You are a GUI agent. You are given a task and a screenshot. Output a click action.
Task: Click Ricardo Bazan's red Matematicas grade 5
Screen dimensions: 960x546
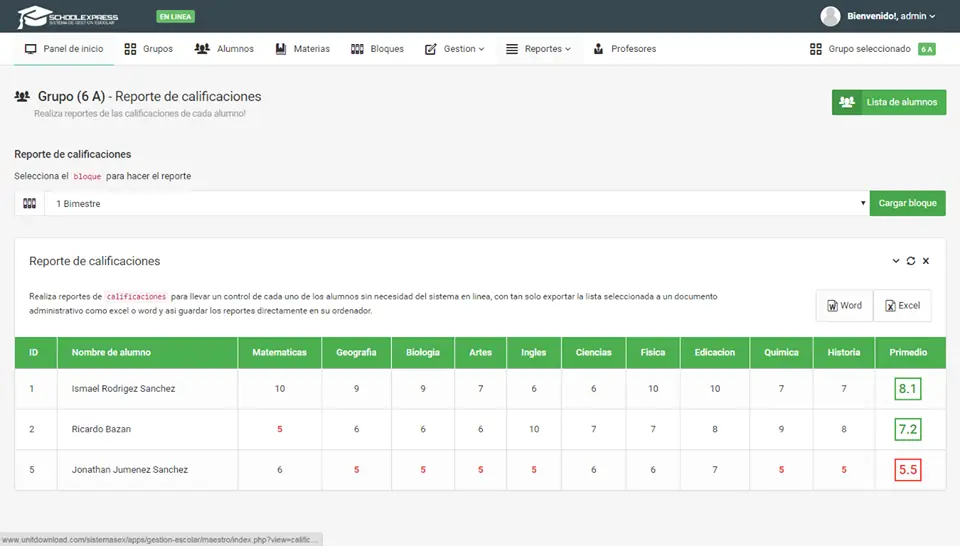pos(280,429)
